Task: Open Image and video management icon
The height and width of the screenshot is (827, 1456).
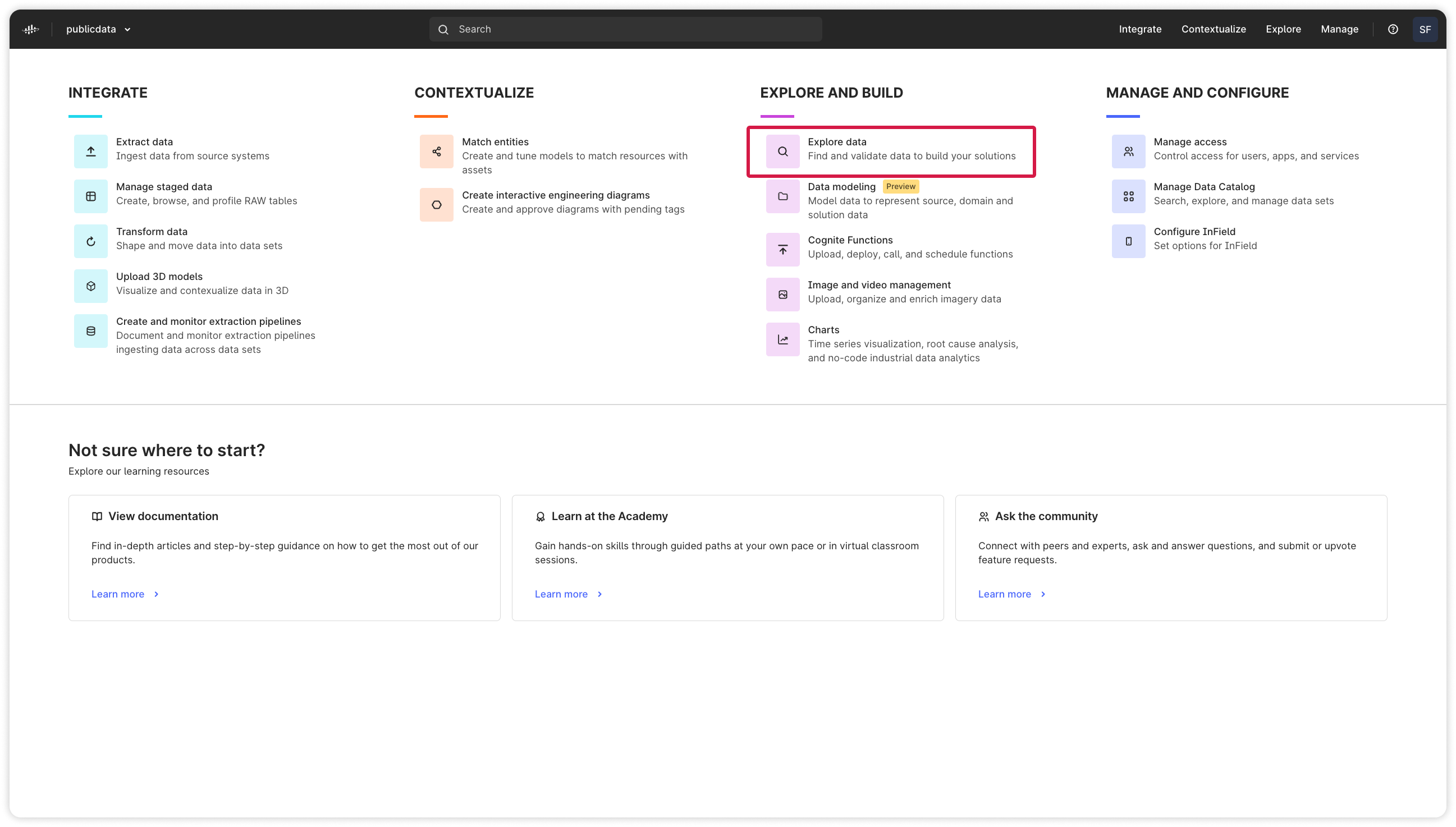Action: point(782,293)
